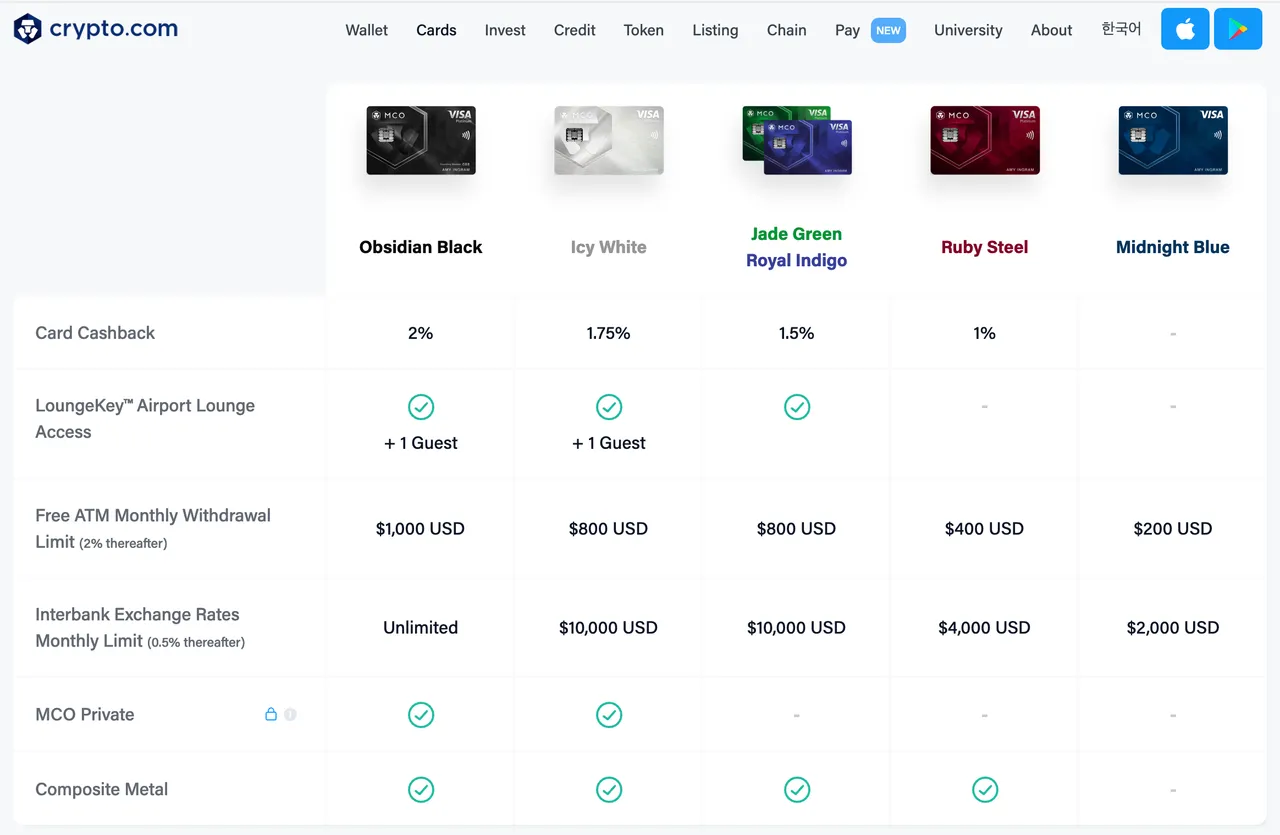Viewport: 1280px width, 835px height.
Task: Select the Ruby Steel card image
Action: click(985, 141)
